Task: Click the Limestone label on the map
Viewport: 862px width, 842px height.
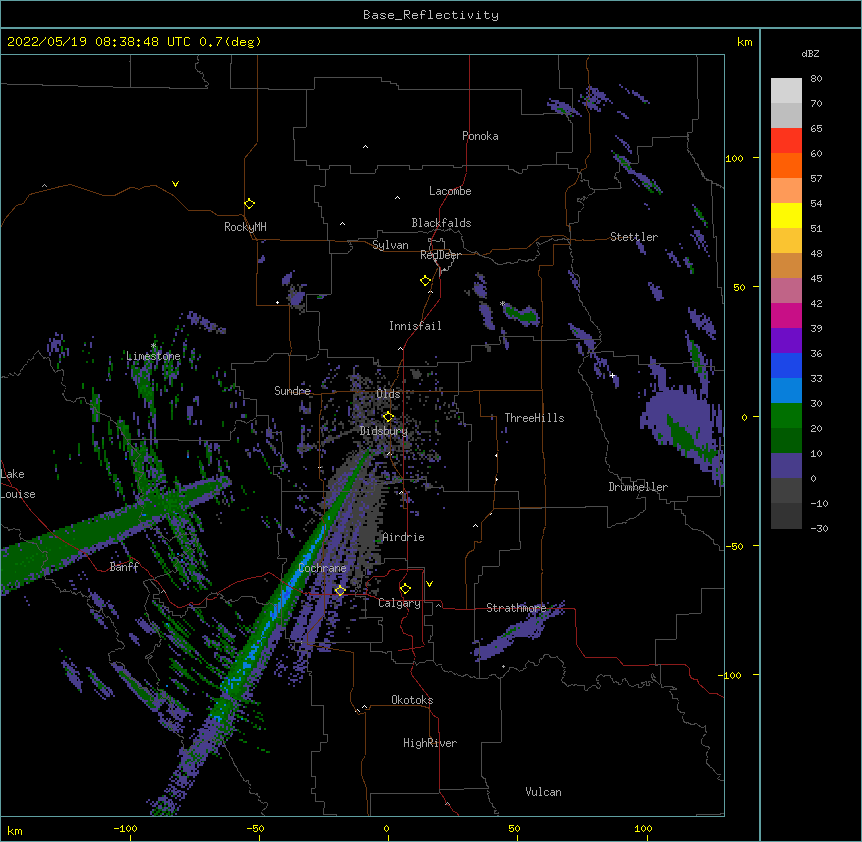Action: 153,356
